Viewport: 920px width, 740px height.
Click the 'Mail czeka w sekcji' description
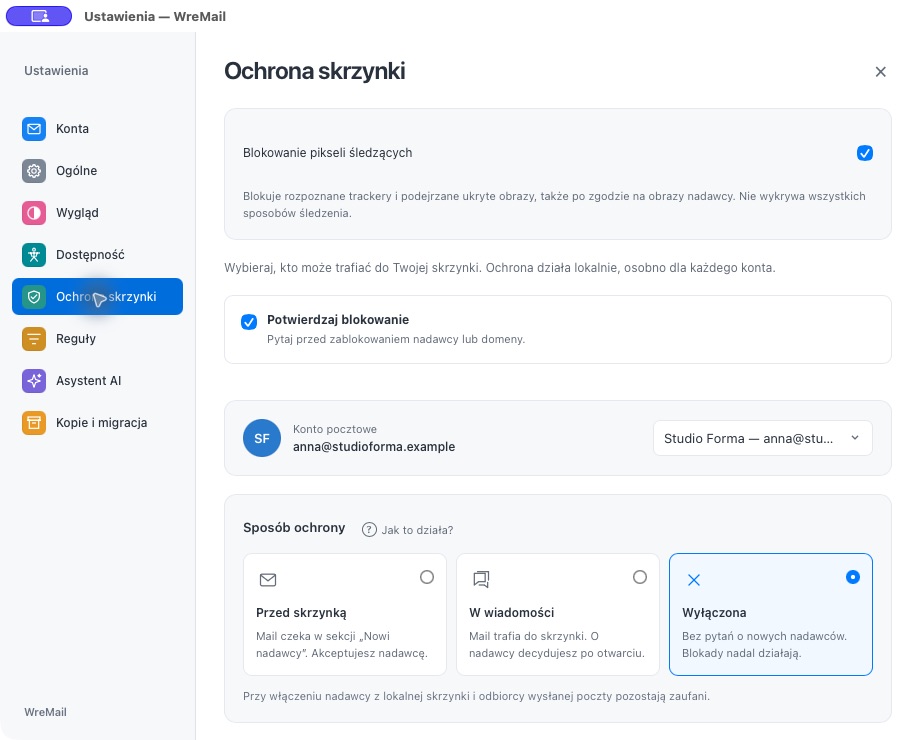pyautogui.click(x=342, y=644)
